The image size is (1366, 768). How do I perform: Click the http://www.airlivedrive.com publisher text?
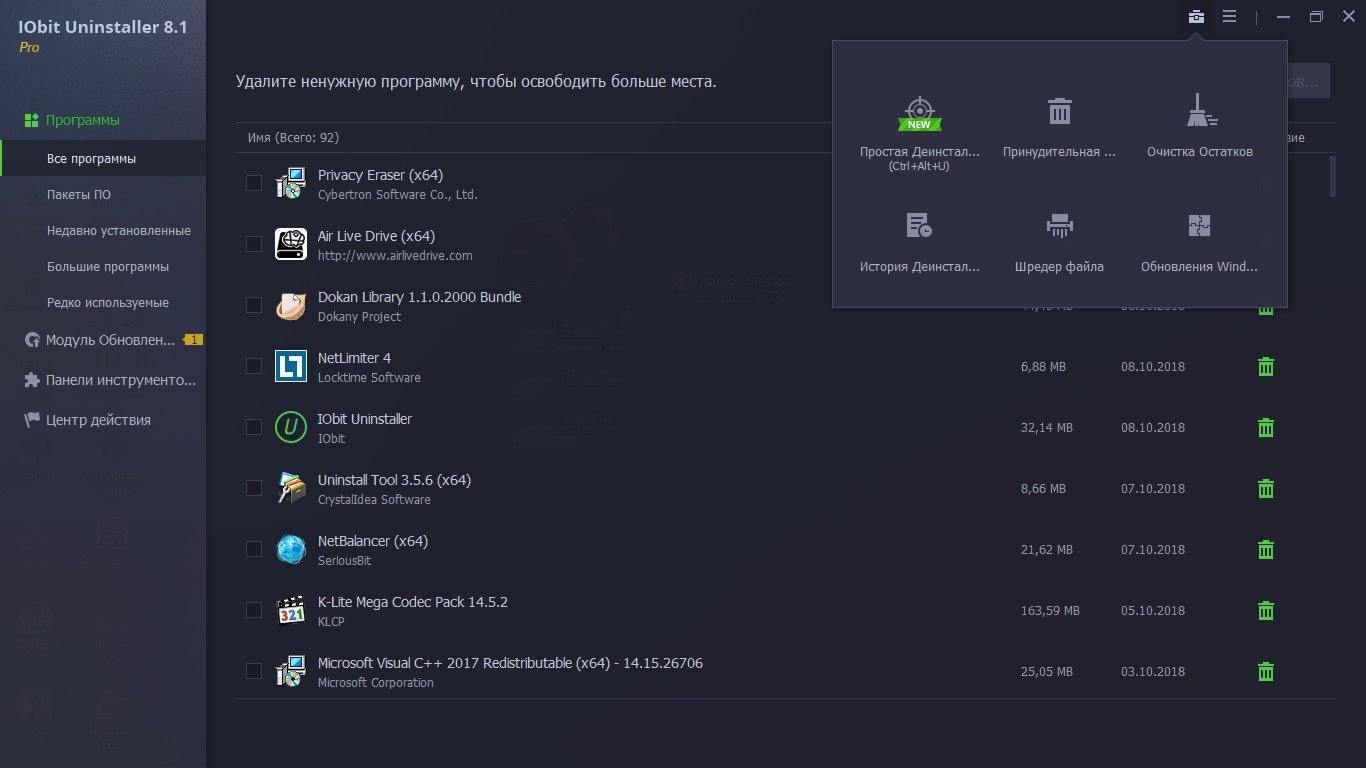pyautogui.click(x=395, y=256)
